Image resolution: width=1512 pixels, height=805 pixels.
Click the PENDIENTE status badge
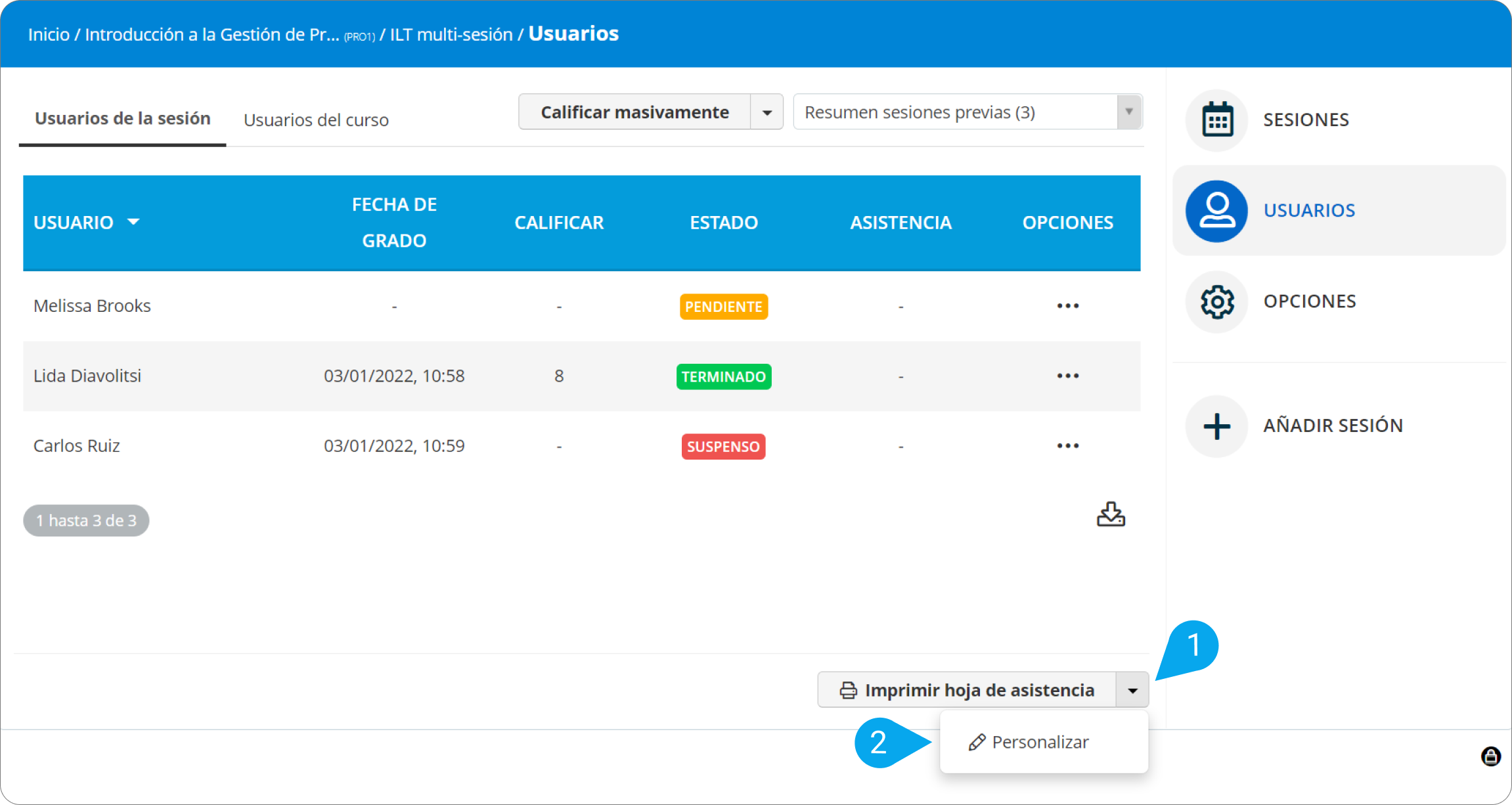tap(724, 307)
